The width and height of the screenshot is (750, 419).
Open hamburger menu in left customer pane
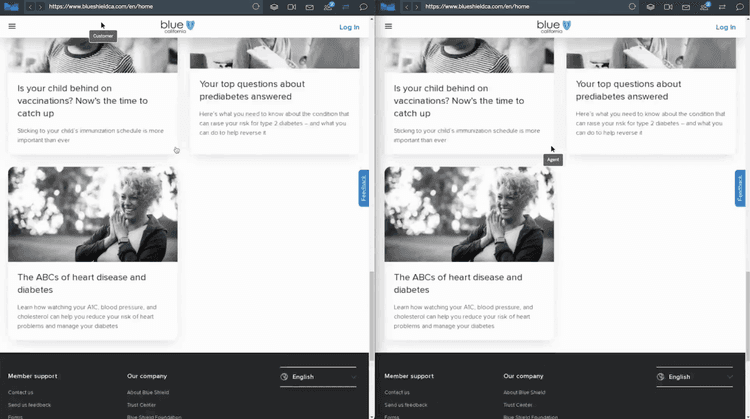[x=12, y=27]
